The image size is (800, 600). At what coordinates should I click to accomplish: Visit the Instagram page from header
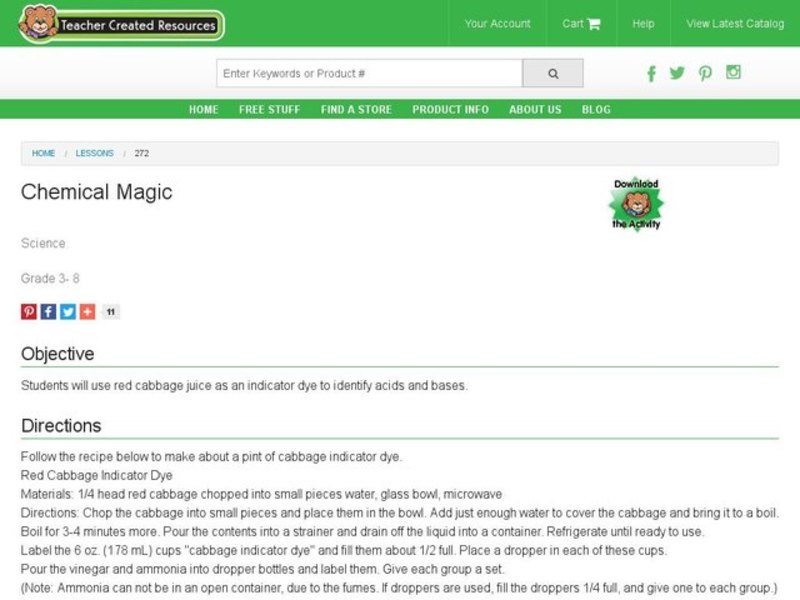tap(733, 73)
